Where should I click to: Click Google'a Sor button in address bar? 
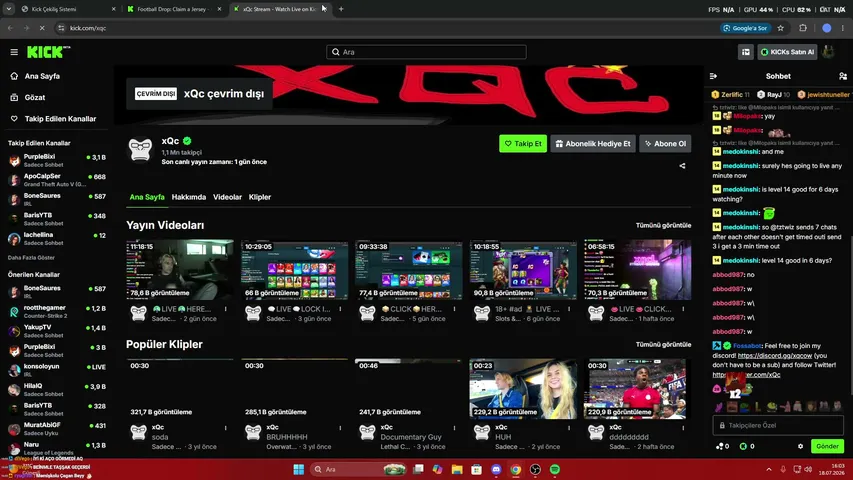point(746,28)
